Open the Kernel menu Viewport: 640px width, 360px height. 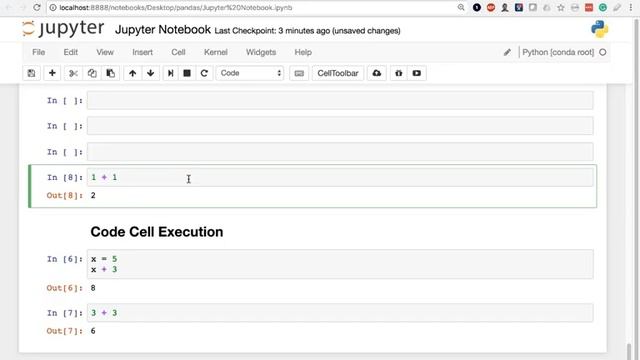(x=216, y=52)
